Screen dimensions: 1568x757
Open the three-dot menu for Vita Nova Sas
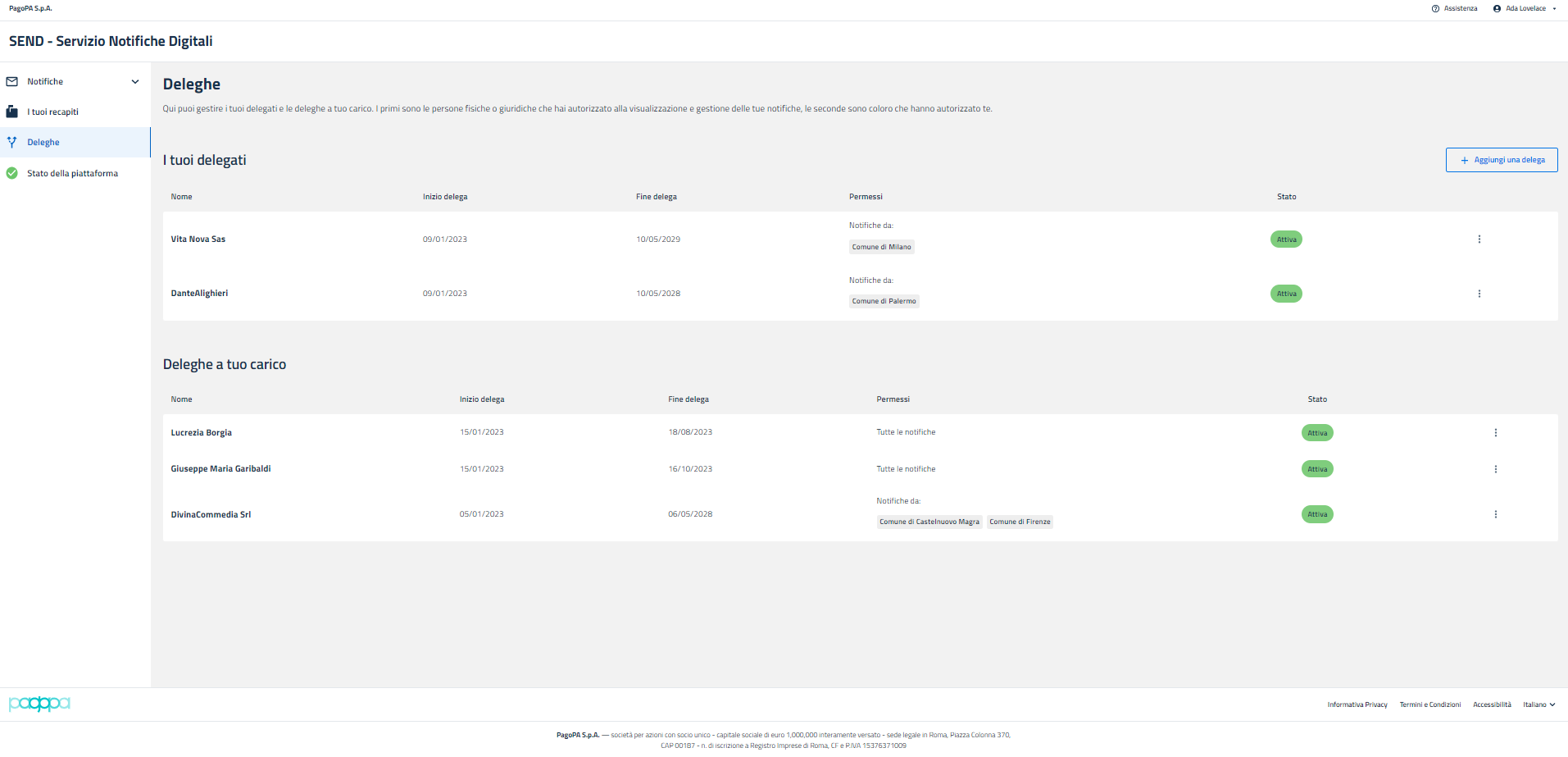tap(1479, 239)
